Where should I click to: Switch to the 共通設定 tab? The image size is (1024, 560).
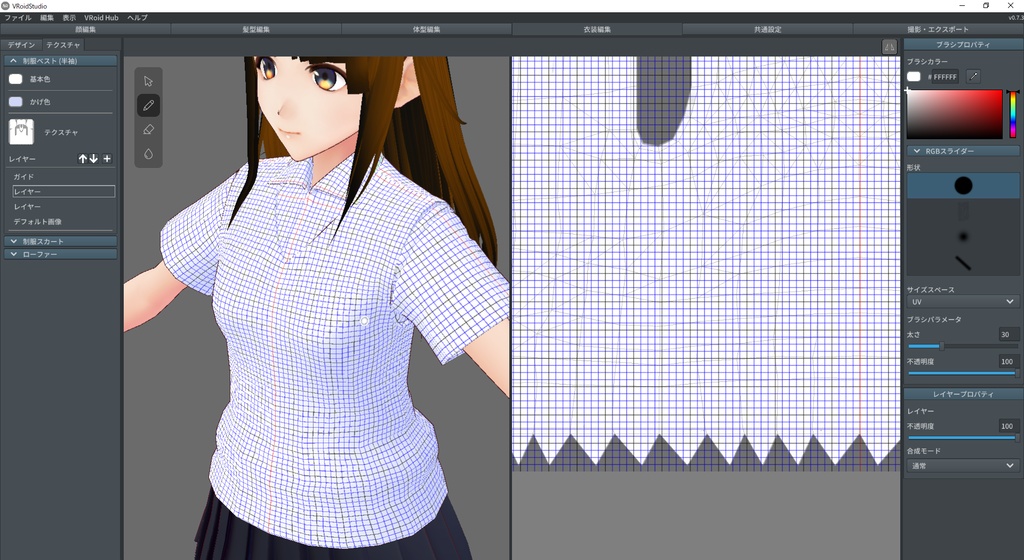pos(767,29)
